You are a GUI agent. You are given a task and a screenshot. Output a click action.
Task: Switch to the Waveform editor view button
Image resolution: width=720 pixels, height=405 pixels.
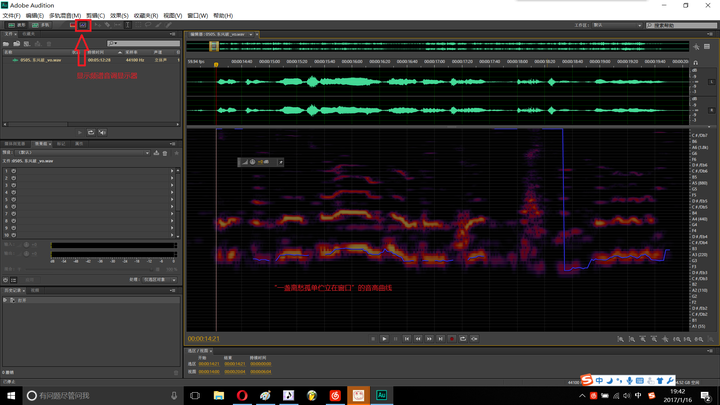(x=17, y=25)
